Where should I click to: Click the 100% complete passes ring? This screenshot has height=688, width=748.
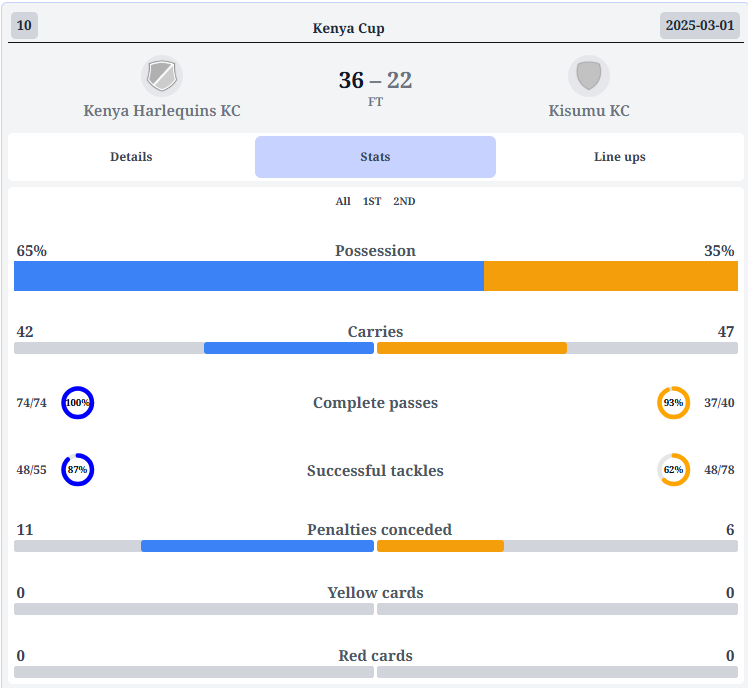tap(78, 403)
